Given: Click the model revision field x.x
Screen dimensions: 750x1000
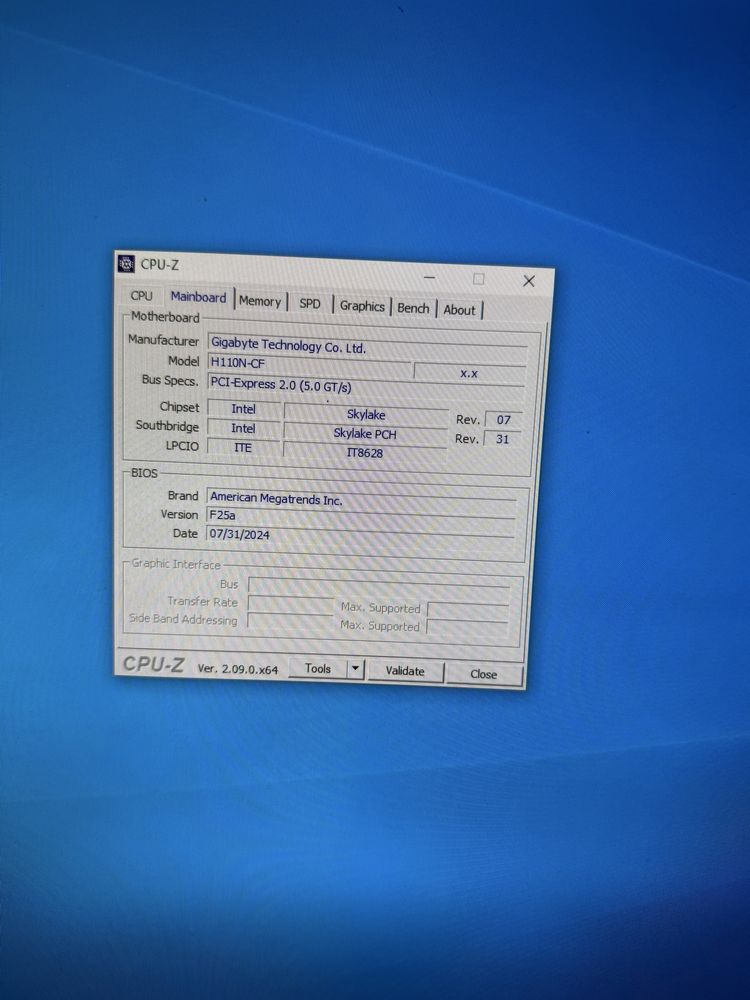Looking at the screenshot, I should (469, 373).
